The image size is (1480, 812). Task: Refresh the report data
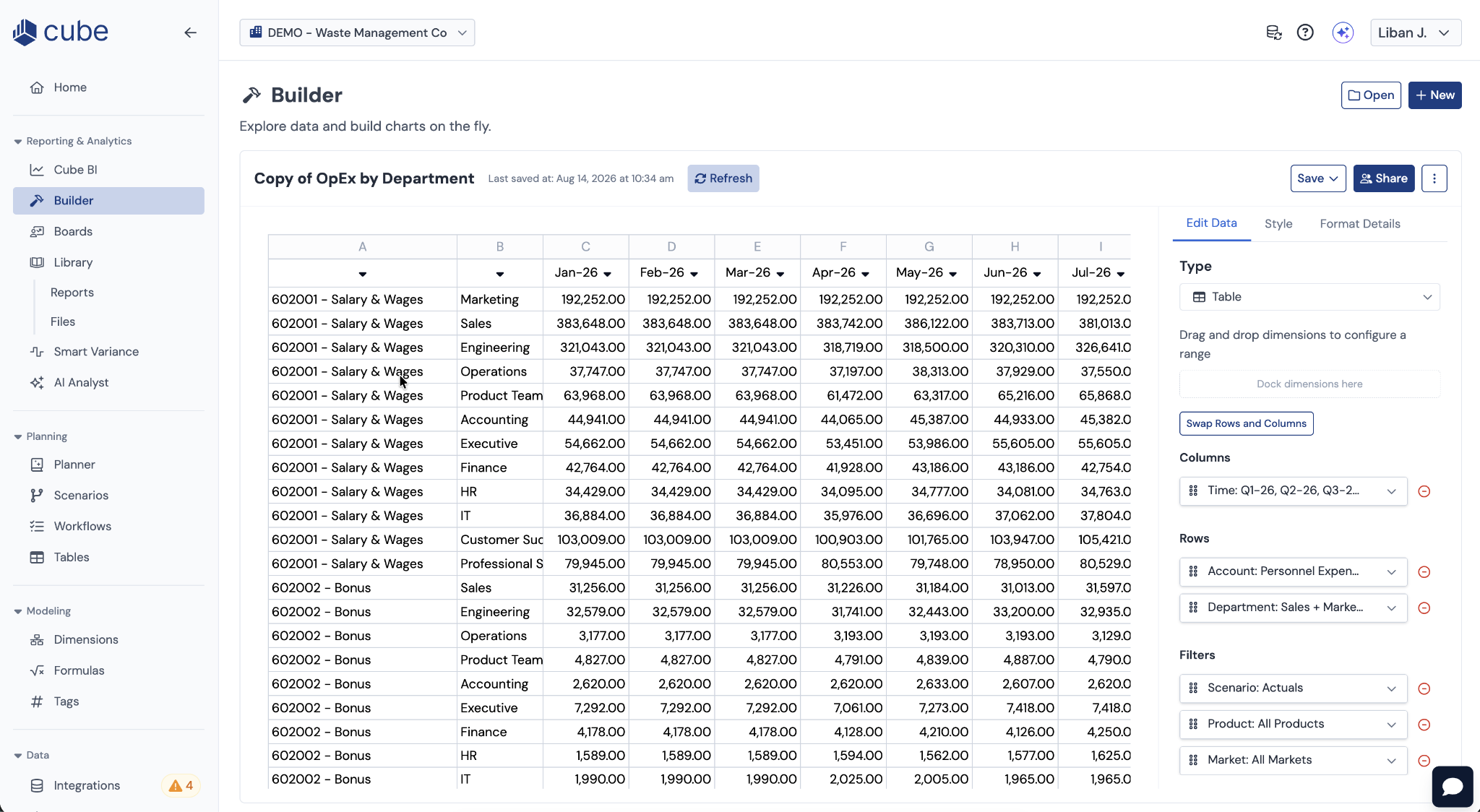723,178
